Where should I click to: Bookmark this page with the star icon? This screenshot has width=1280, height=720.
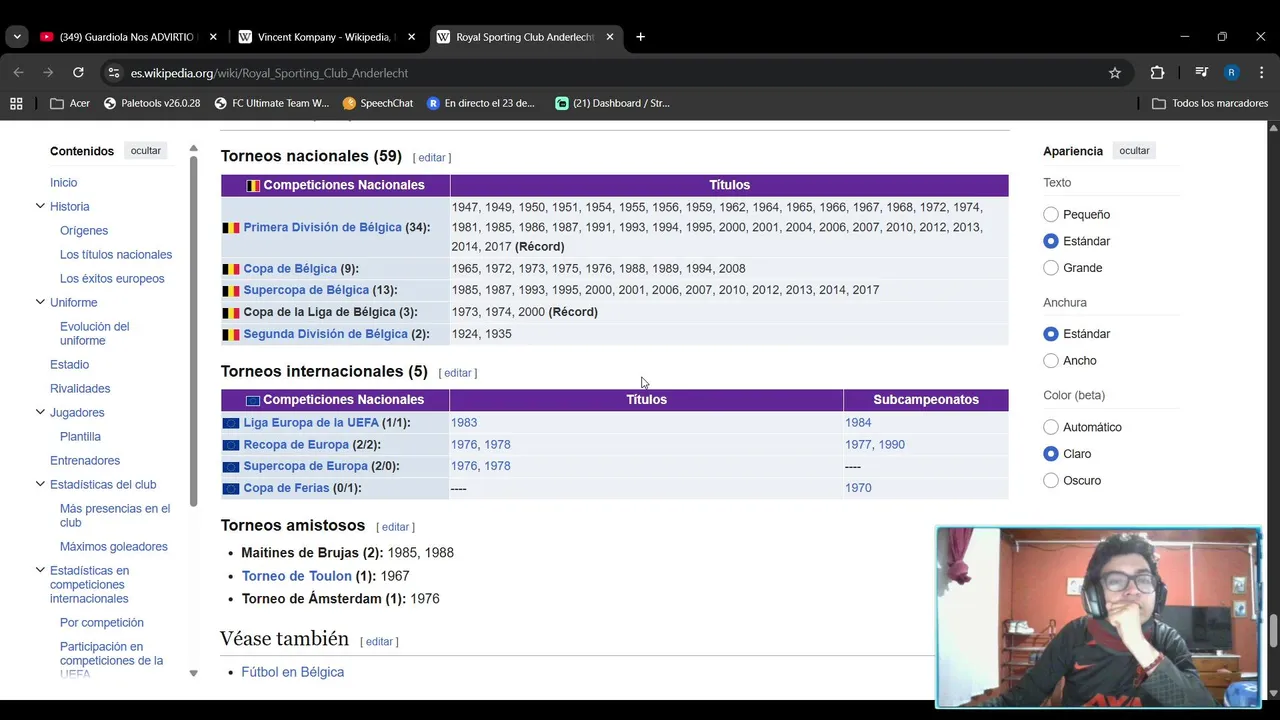pos(1115,73)
